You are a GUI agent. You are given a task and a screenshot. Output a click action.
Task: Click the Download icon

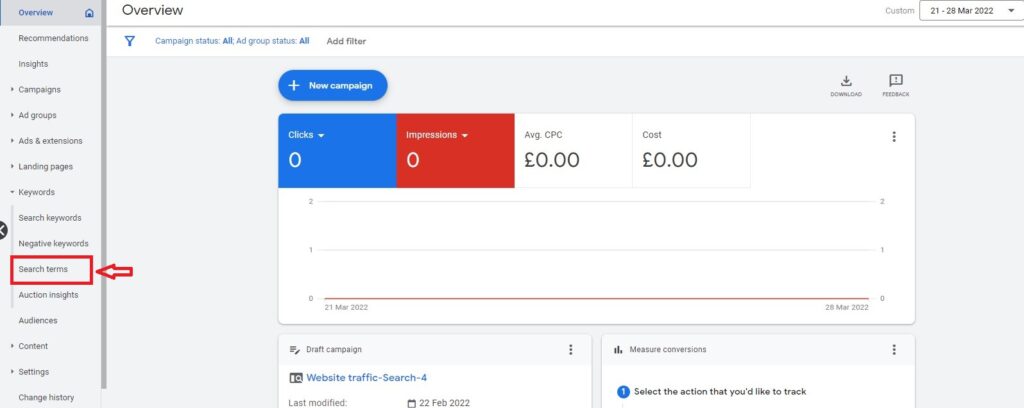(846, 81)
